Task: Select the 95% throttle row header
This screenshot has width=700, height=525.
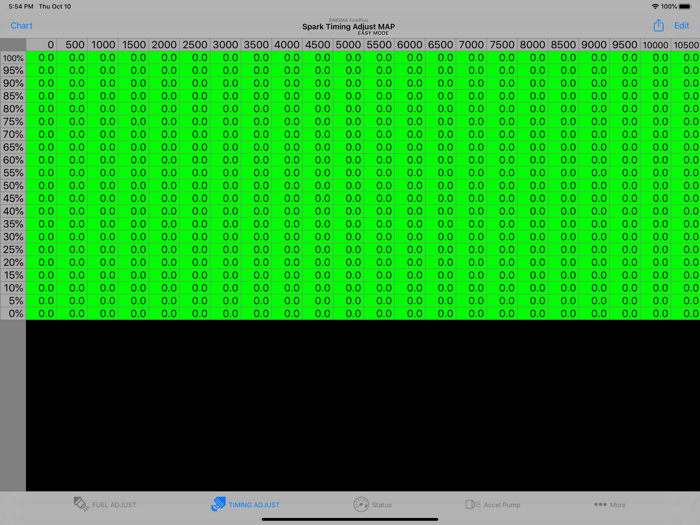Action: 13,71
